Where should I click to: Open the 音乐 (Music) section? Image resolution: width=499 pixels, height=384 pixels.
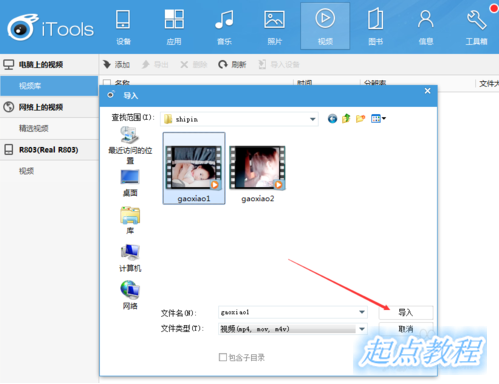pos(224,27)
